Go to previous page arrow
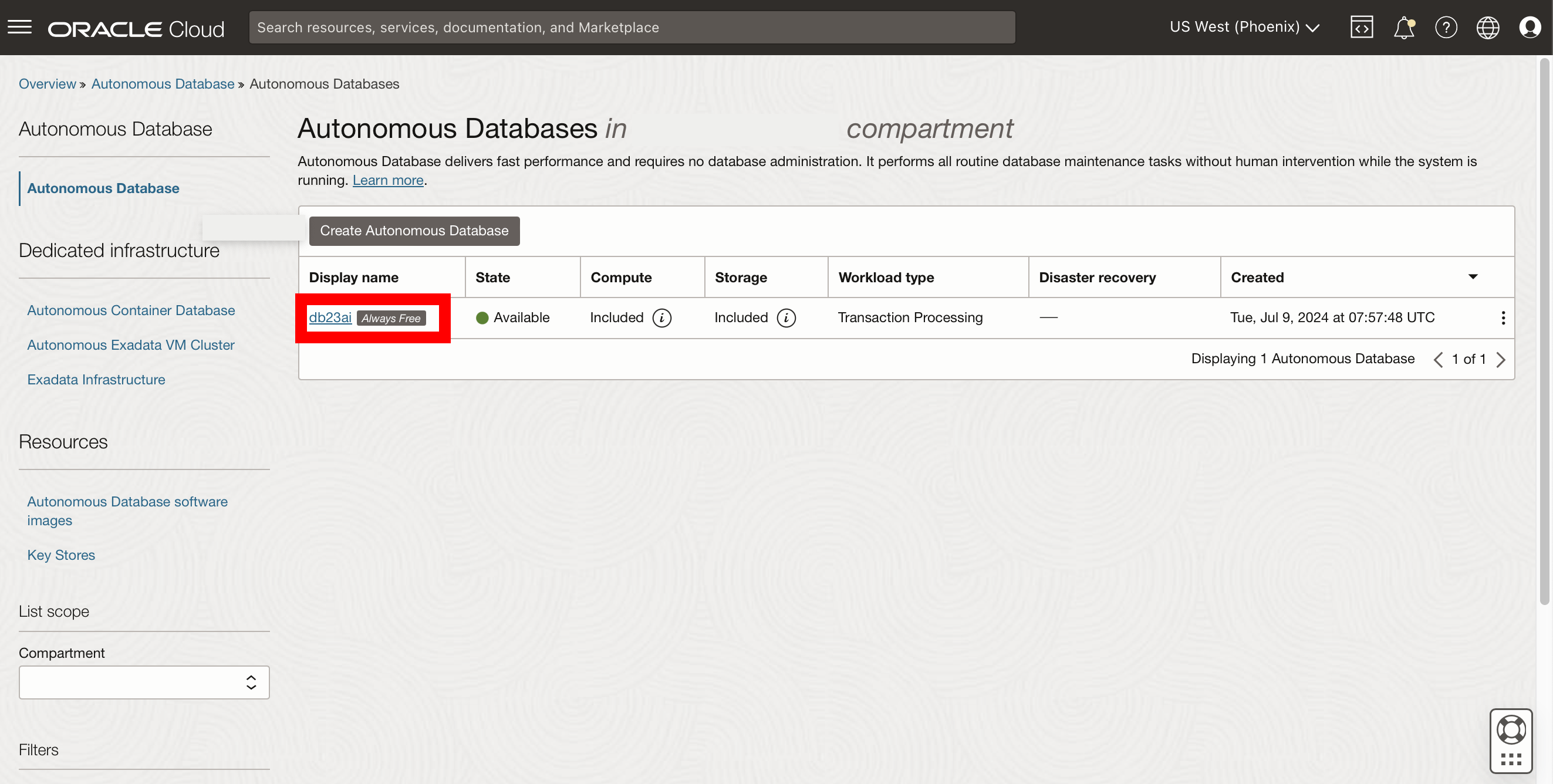The image size is (1553, 784). pyautogui.click(x=1438, y=360)
